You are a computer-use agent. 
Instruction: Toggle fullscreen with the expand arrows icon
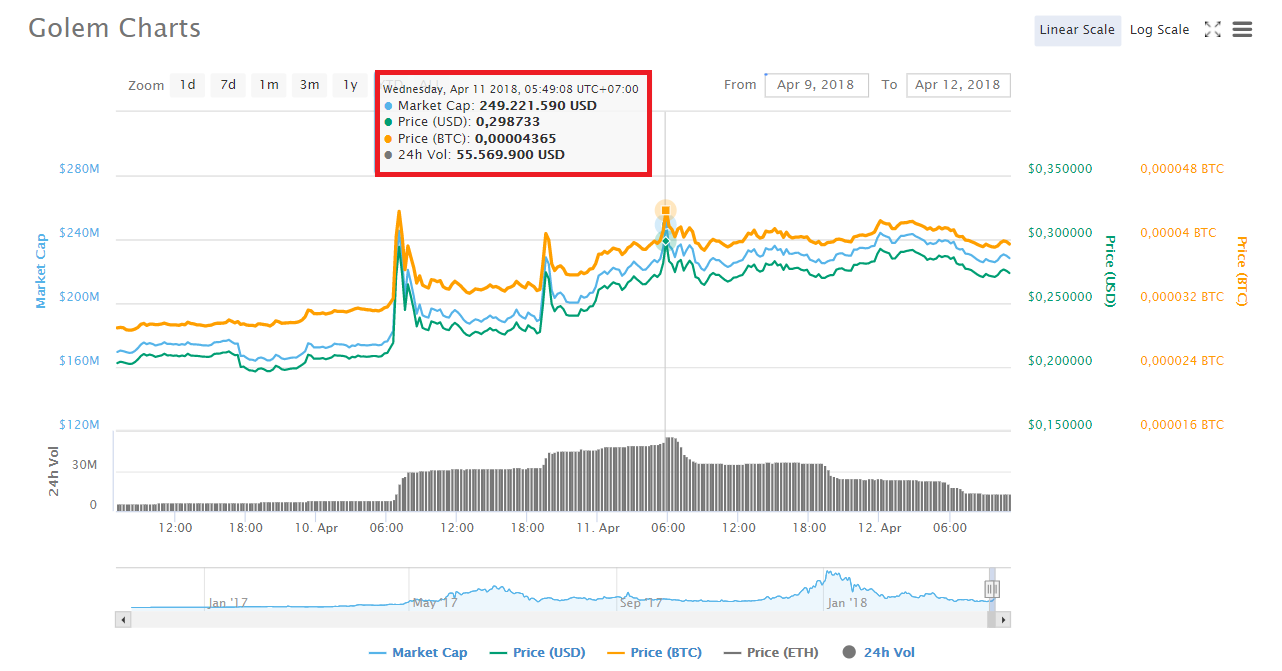pos(1212,30)
